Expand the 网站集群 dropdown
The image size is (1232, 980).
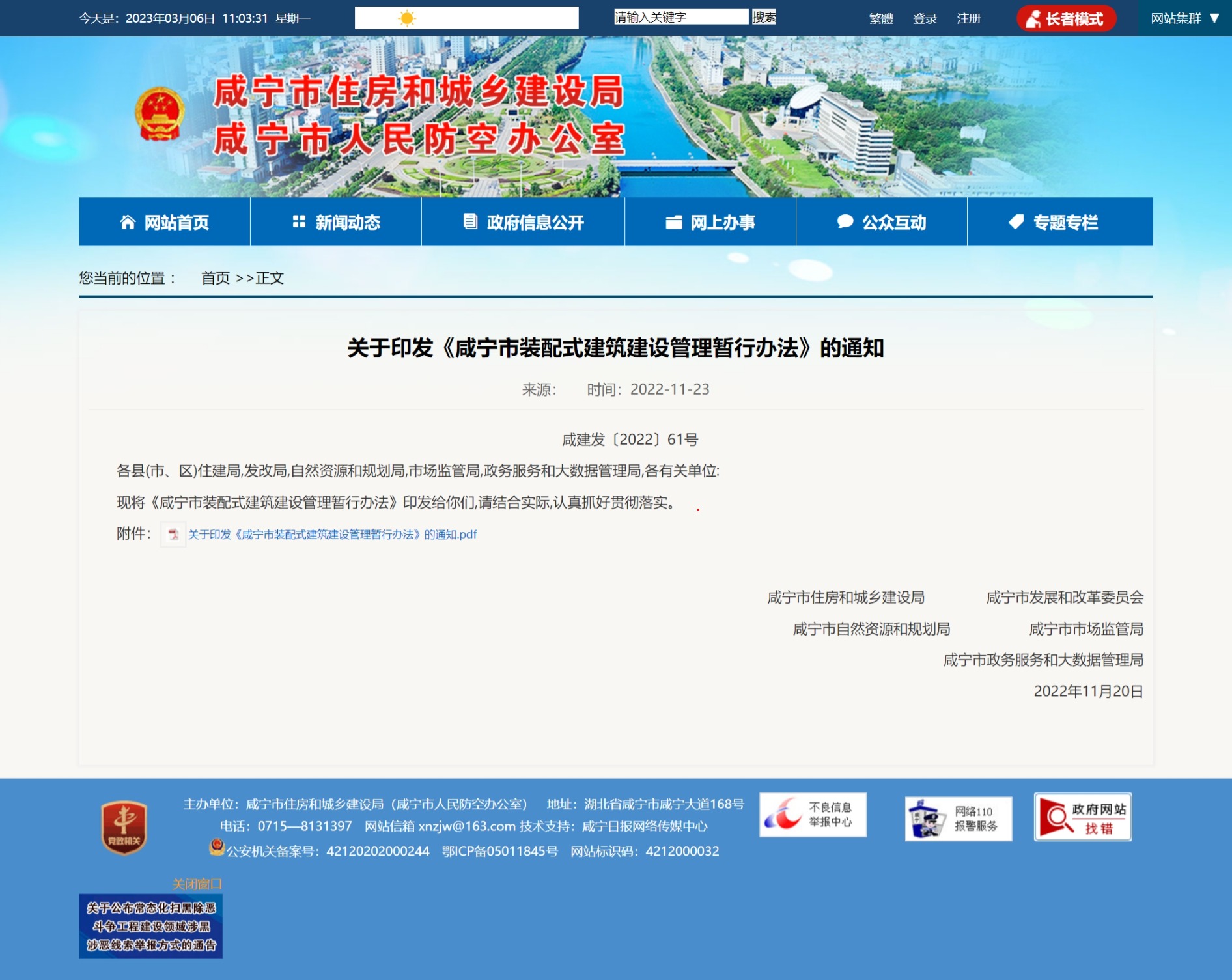tap(1184, 18)
